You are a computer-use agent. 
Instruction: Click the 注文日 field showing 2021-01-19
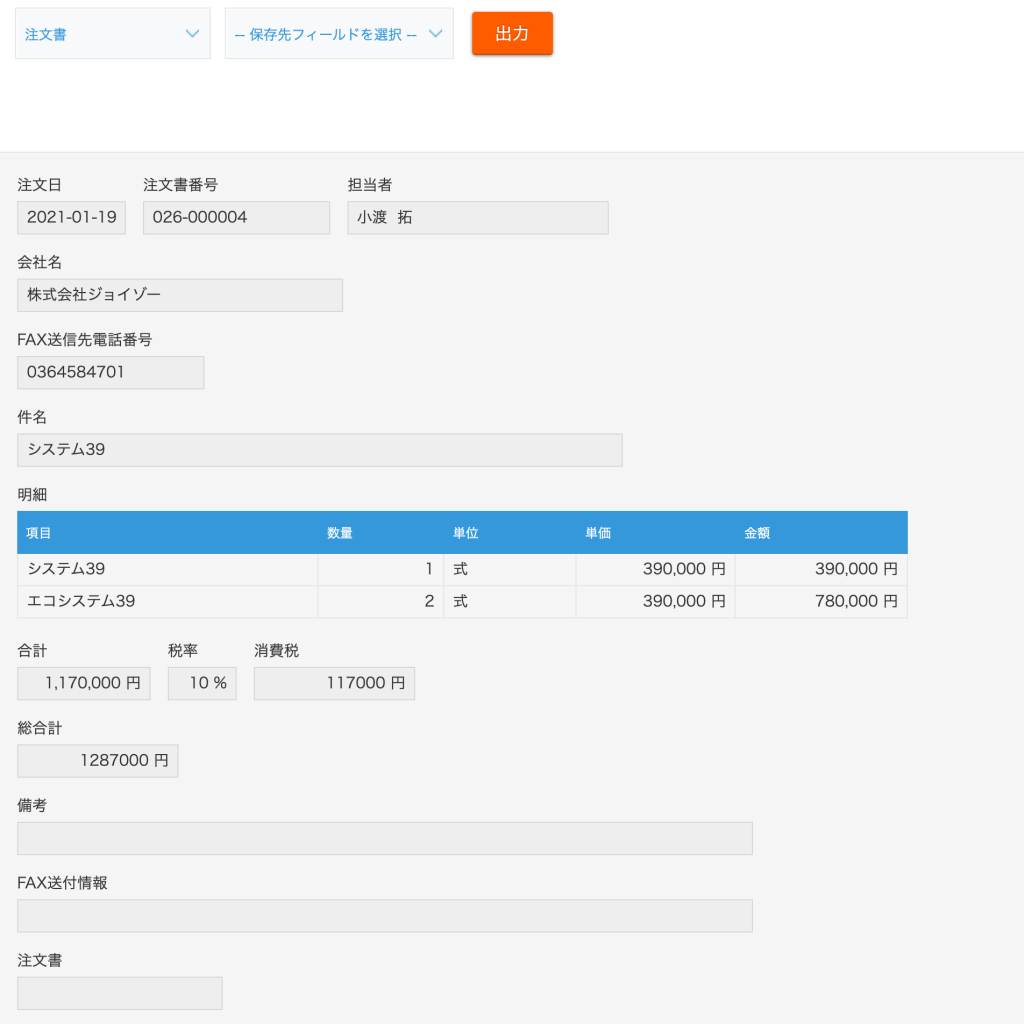click(x=71, y=217)
